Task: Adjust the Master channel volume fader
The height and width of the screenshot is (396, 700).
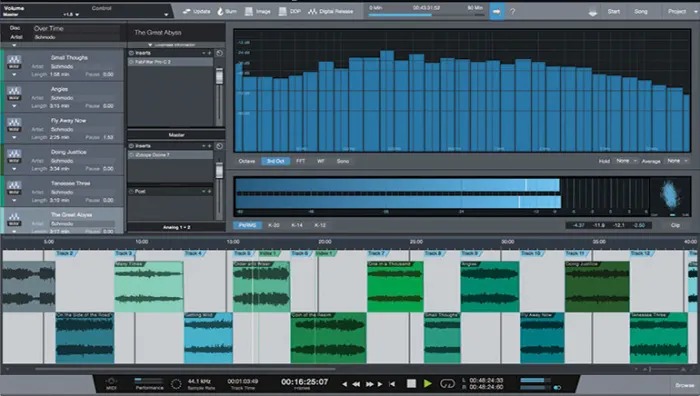Action: (x=219, y=171)
